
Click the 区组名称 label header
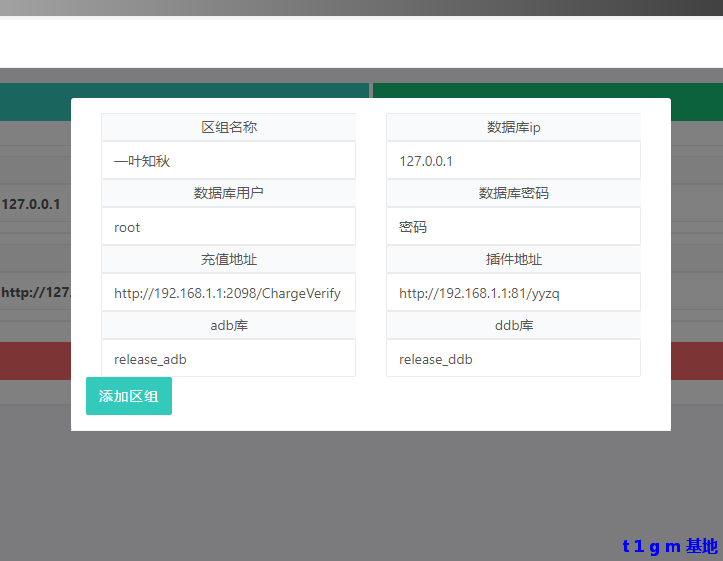(x=229, y=127)
